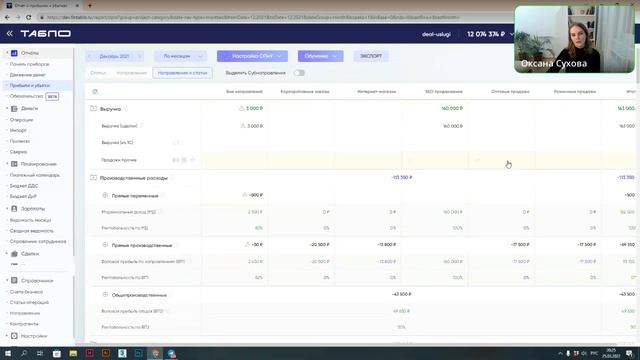The image size is (640, 360).
Task: Open the Настройки ОПиУ dropdown
Action: [x=252, y=56]
